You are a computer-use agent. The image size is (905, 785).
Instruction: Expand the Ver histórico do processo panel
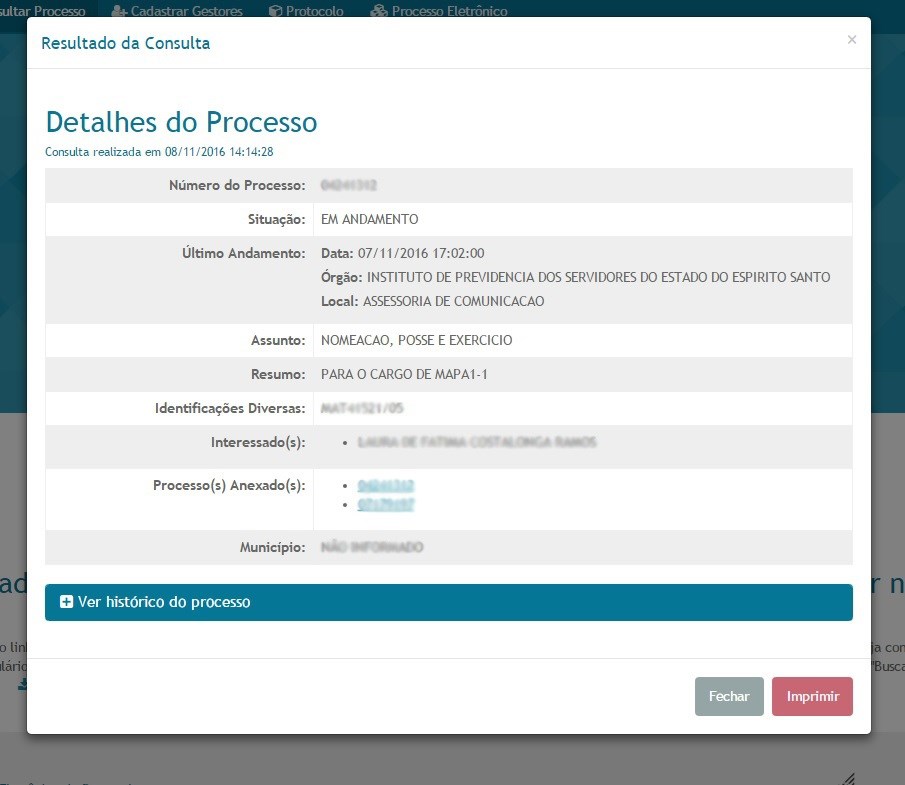pos(448,602)
